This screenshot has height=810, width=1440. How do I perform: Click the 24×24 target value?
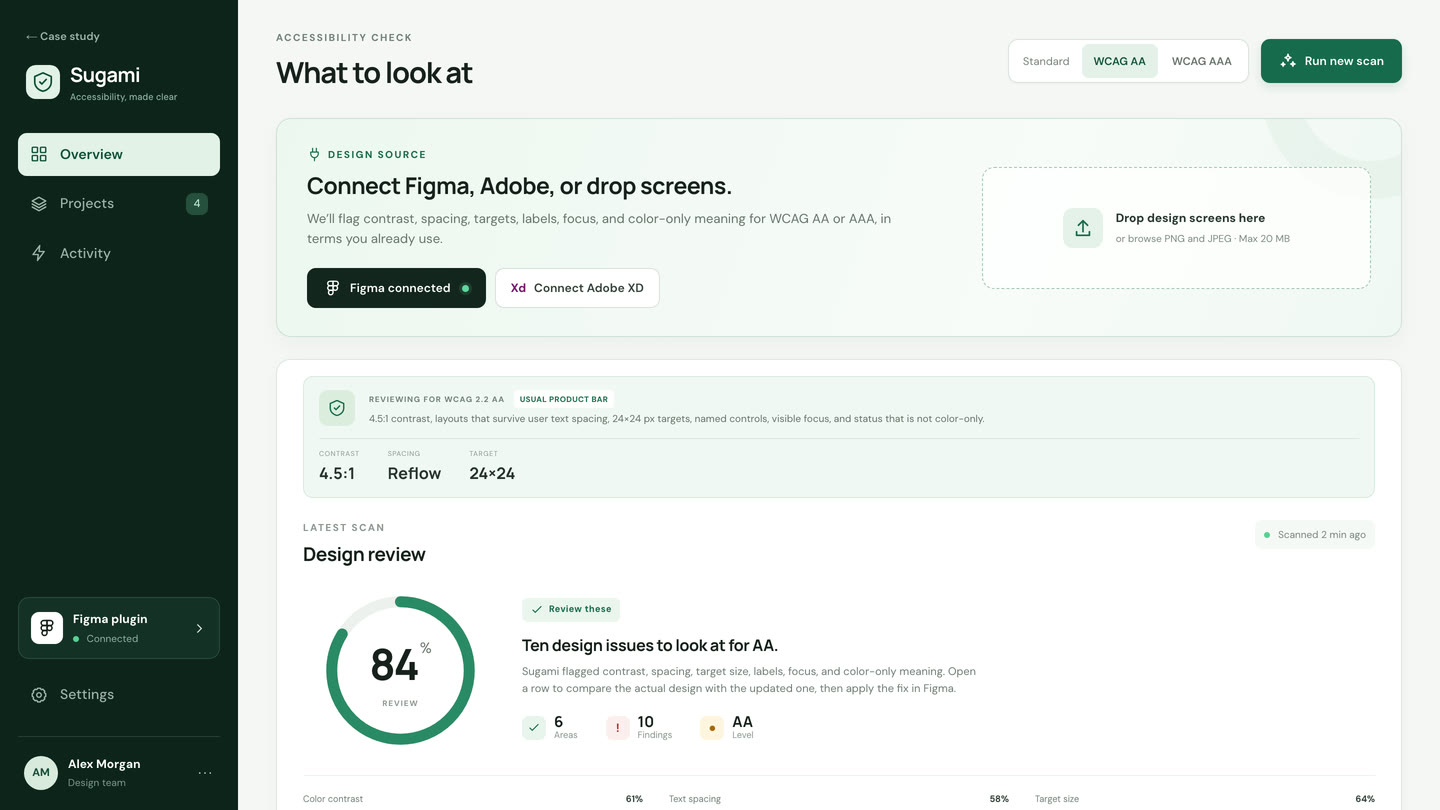coord(492,474)
